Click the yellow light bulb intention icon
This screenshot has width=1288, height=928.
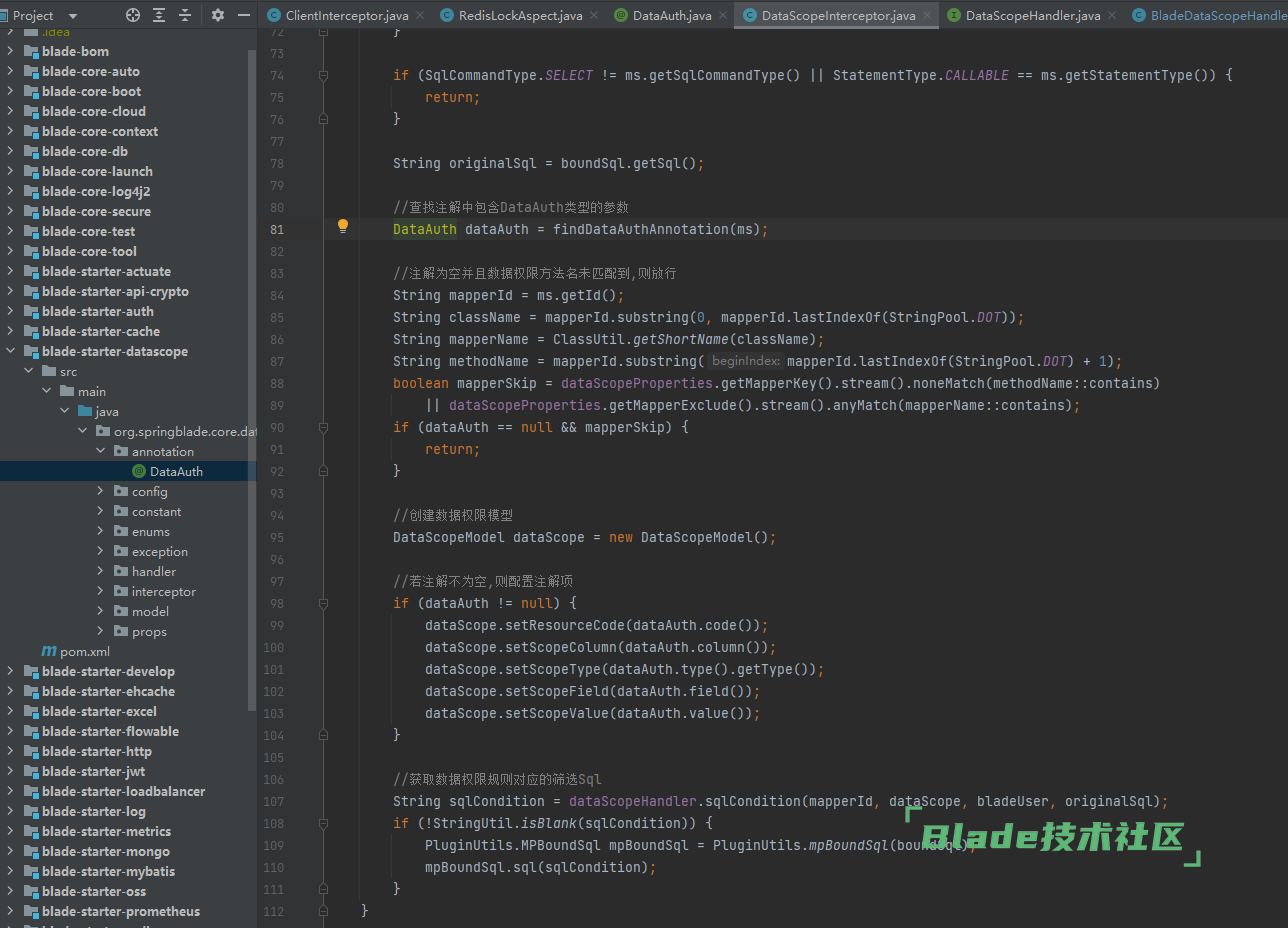coord(343,226)
